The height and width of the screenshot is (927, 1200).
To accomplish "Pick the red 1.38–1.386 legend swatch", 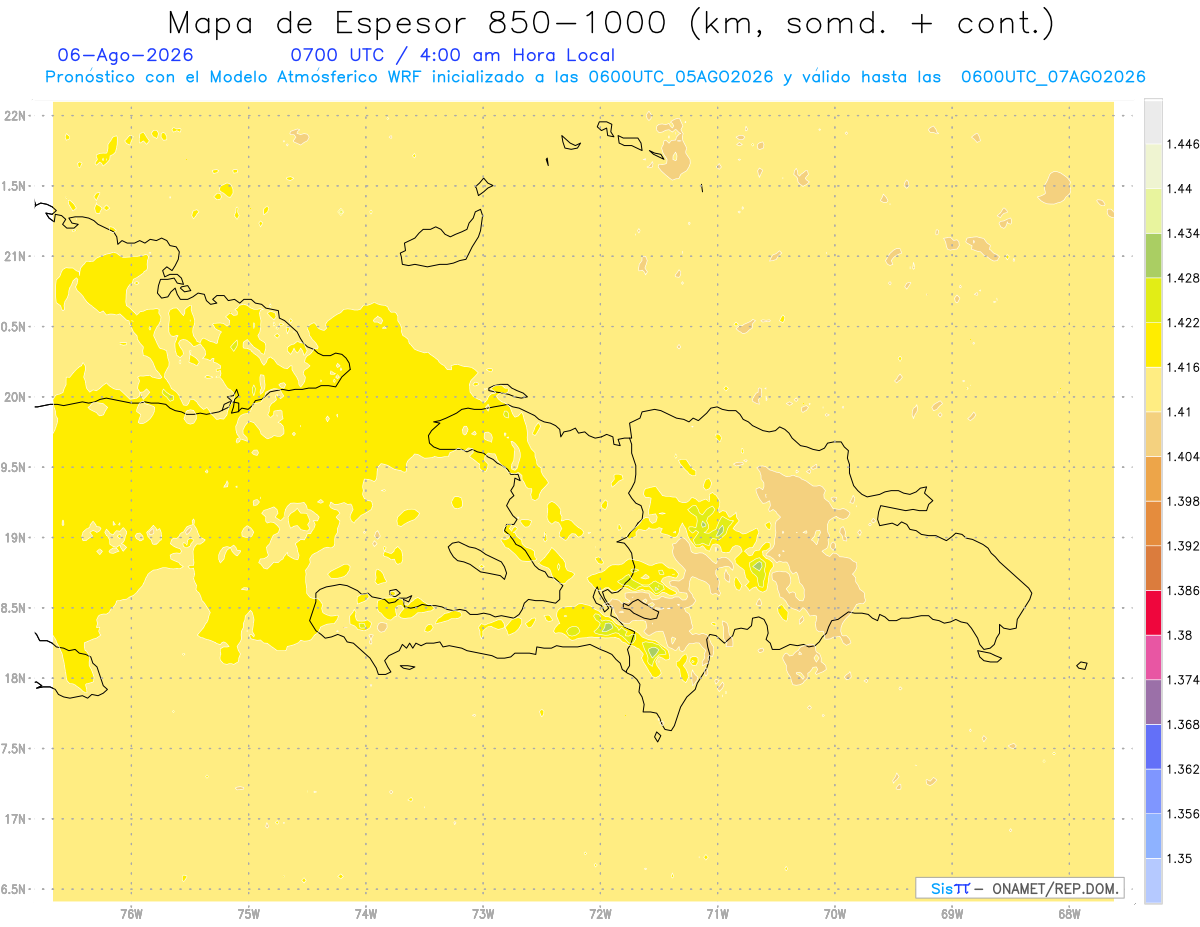I will (x=1153, y=612).
